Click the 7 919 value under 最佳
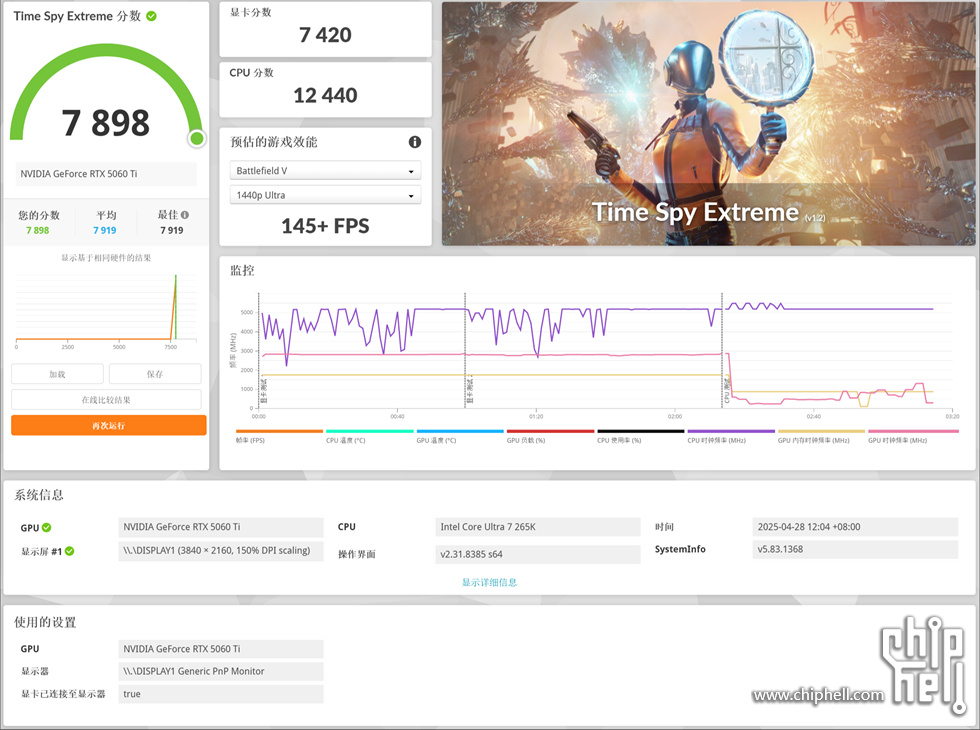Screen dimensions: 980x730 coord(172,230)
